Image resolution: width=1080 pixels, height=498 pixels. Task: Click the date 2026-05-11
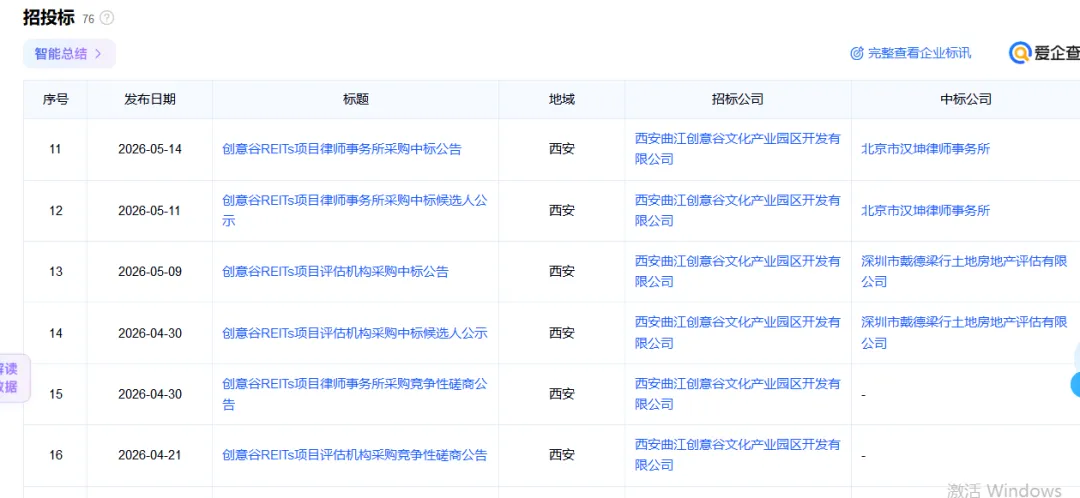pyautogui.click(x=150, y=210)
